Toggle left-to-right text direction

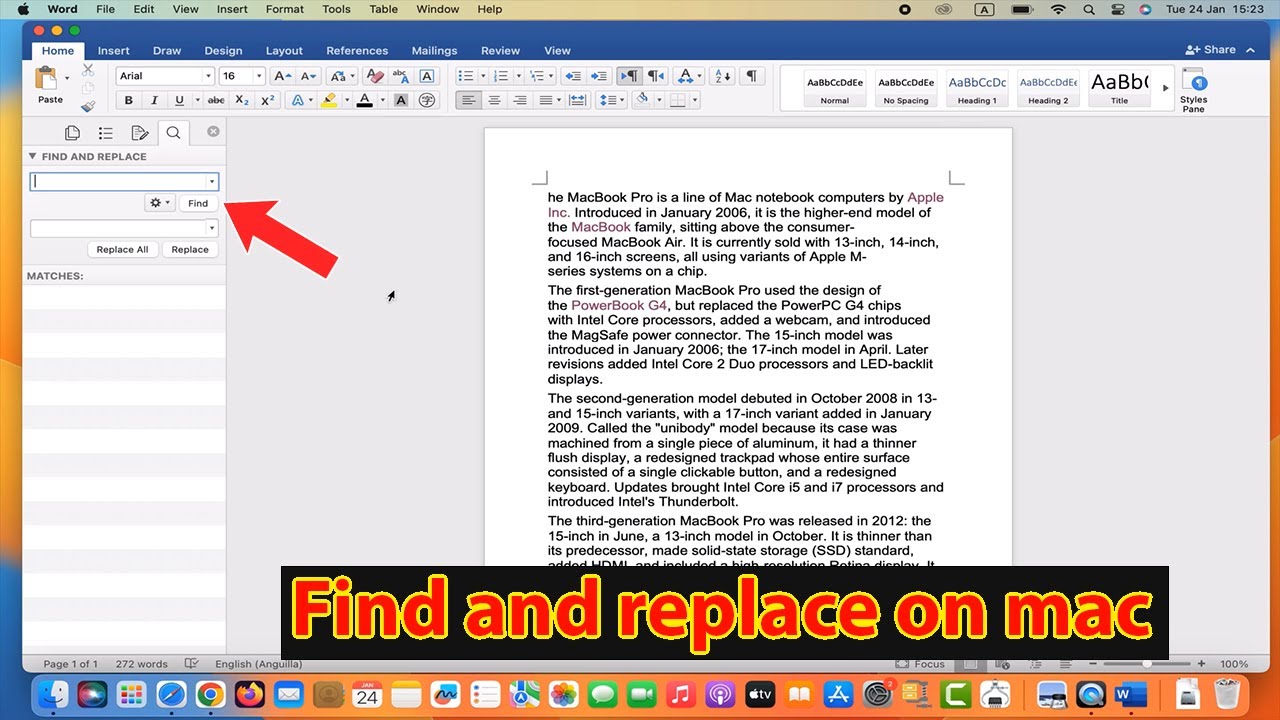click(629, 76)
